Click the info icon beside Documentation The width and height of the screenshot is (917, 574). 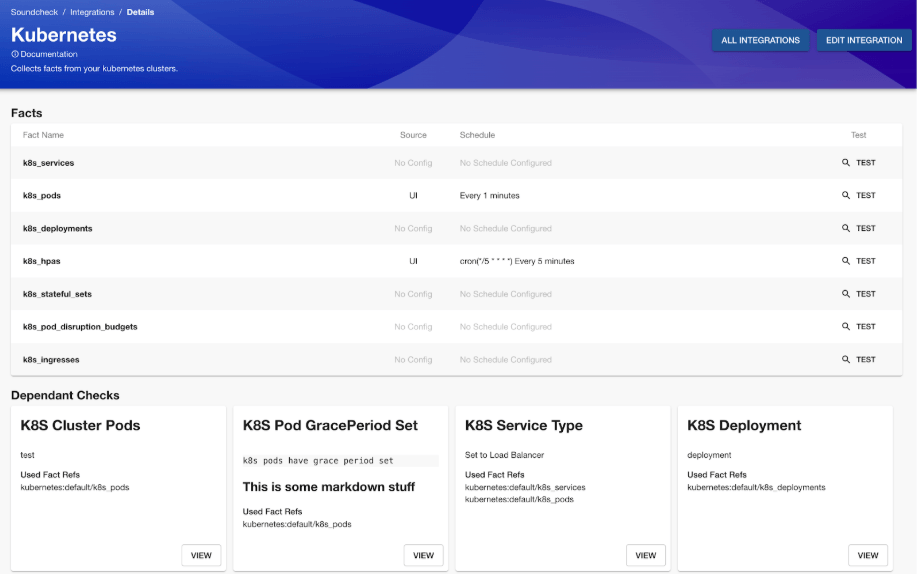coord(15,54)
